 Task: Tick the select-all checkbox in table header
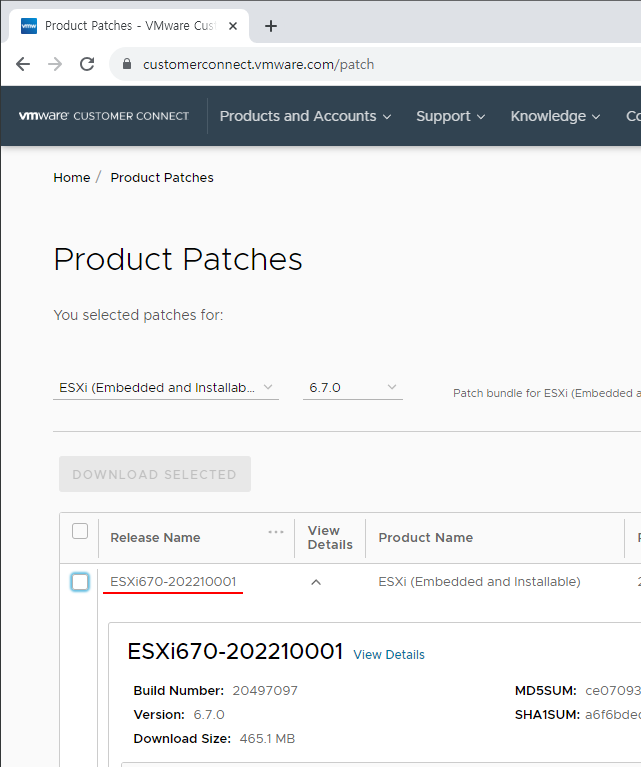[80, 531]
